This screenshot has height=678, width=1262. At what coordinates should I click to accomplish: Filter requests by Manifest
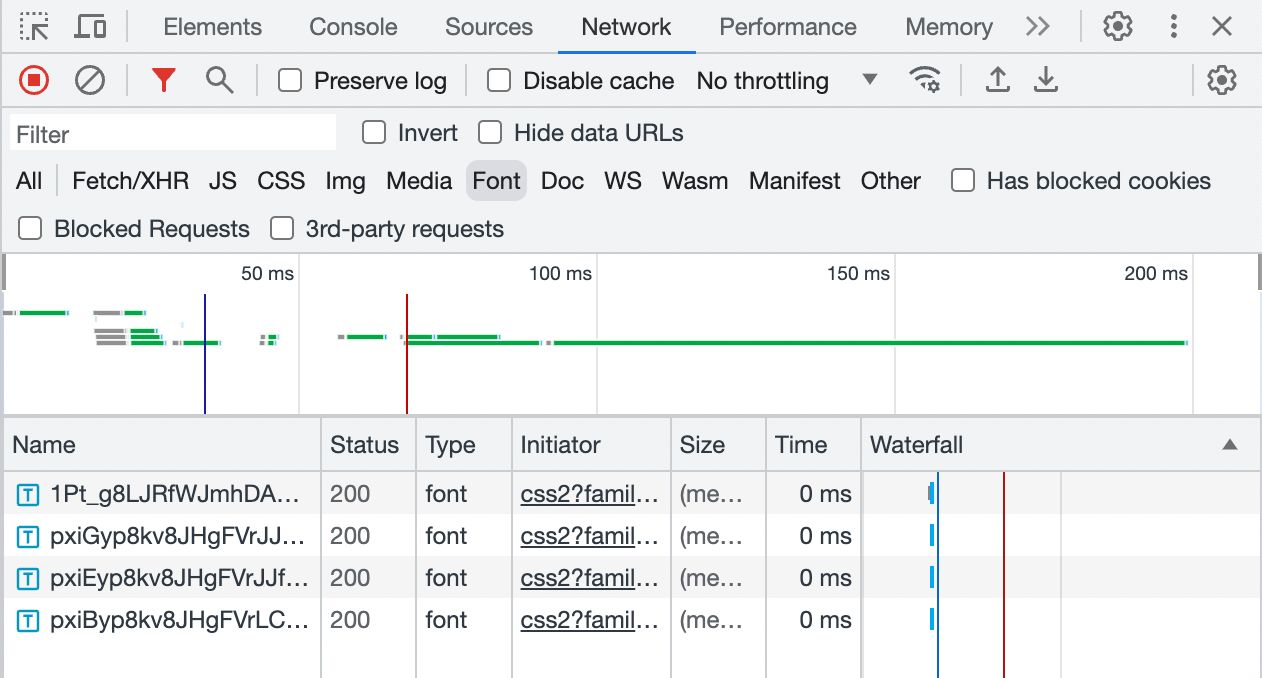click(795, 181)
